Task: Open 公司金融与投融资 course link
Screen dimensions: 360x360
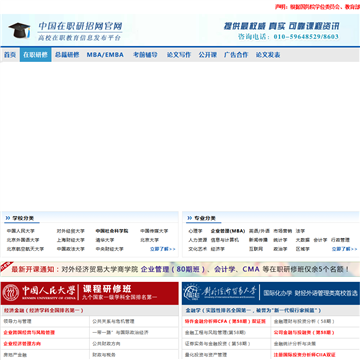Action: 304,332
